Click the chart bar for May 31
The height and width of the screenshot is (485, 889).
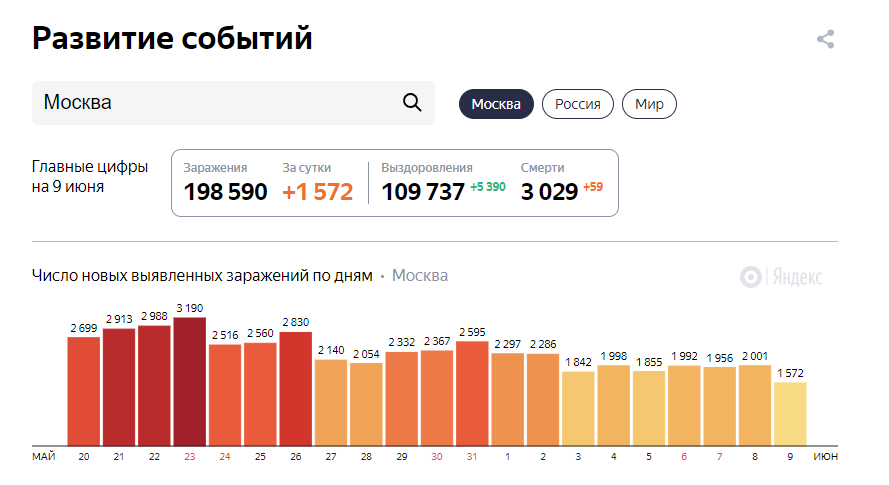(472, 394)
